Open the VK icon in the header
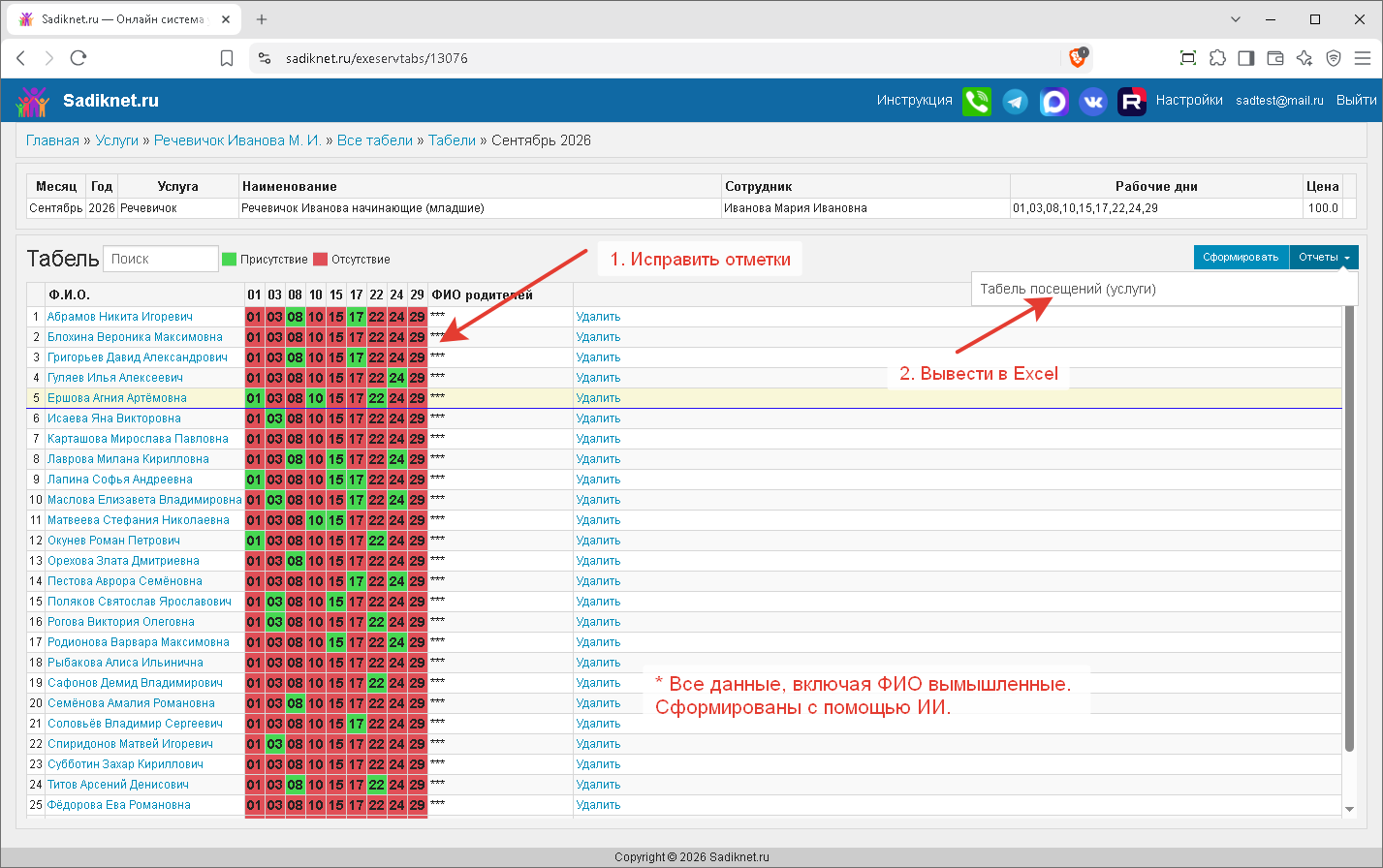 tap(1093, 101)
